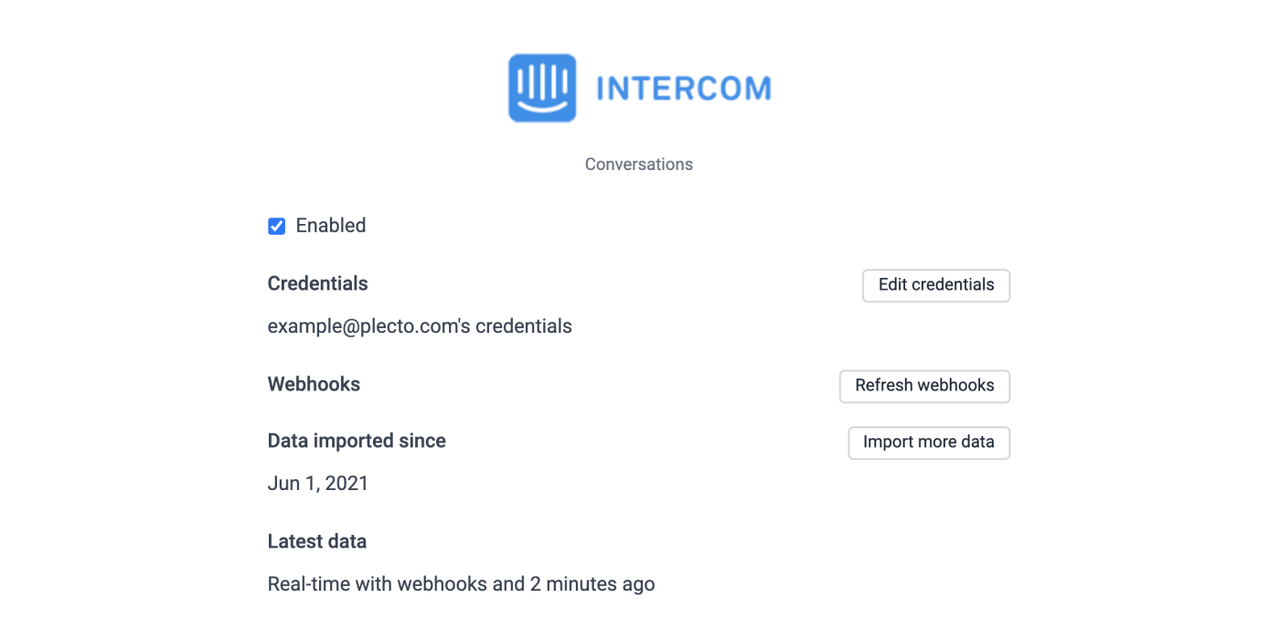Click the vertical bars in the Intercom logo
The image size is (1280, 640).
coord(542,80)
